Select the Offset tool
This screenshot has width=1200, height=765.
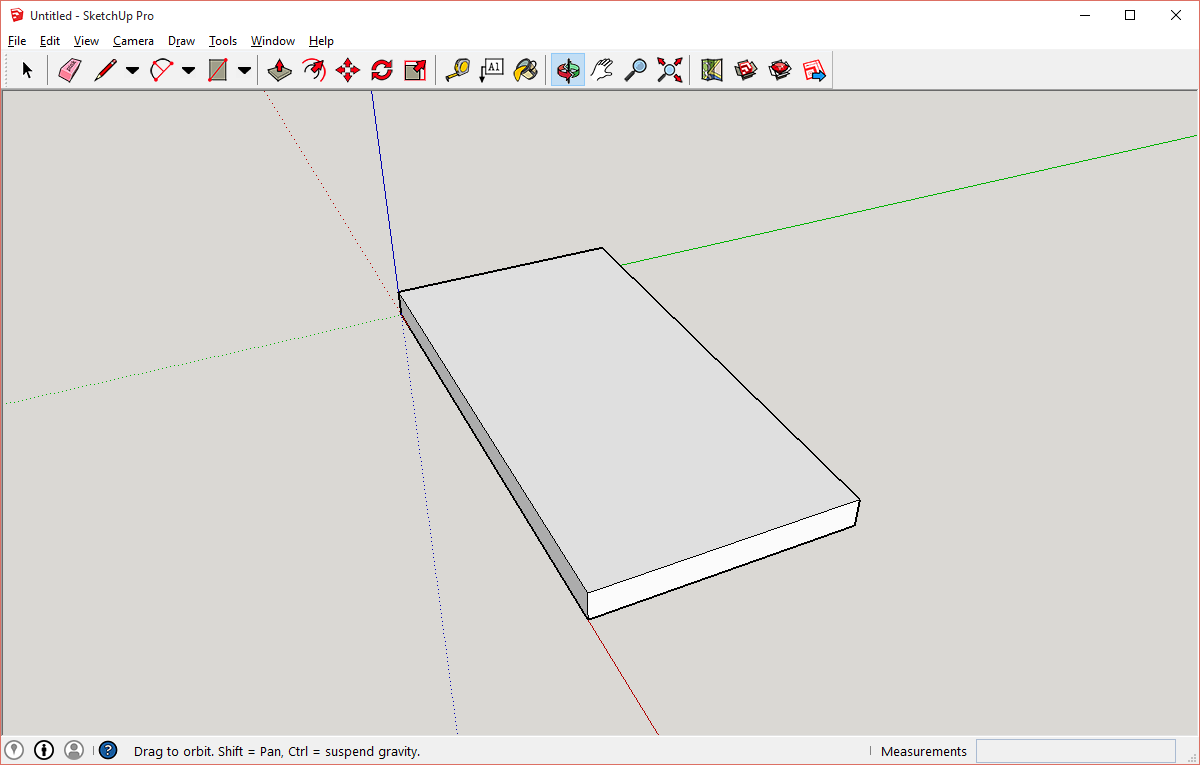point(314,70)
